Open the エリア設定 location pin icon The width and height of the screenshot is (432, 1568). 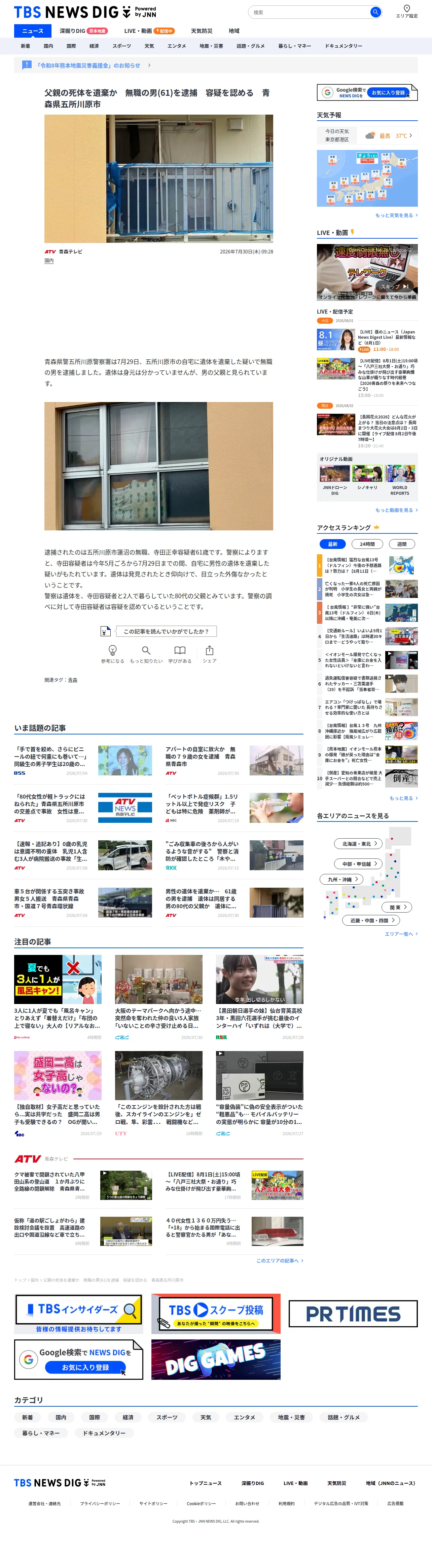[406, 8]
